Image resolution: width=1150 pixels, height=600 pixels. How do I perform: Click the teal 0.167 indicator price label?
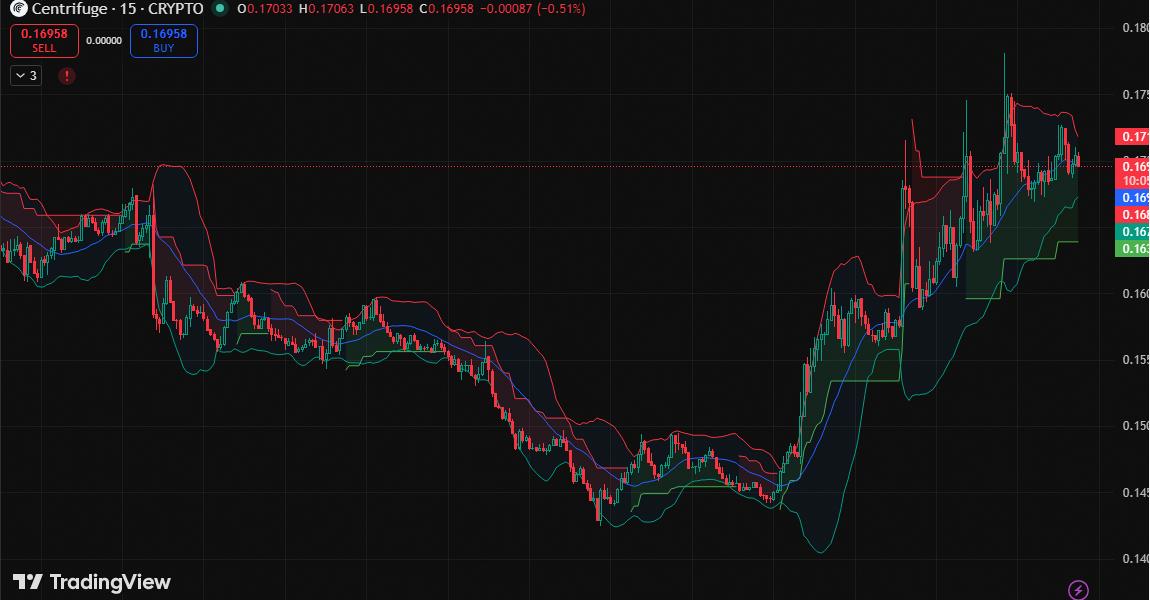tap(1132, 231)
